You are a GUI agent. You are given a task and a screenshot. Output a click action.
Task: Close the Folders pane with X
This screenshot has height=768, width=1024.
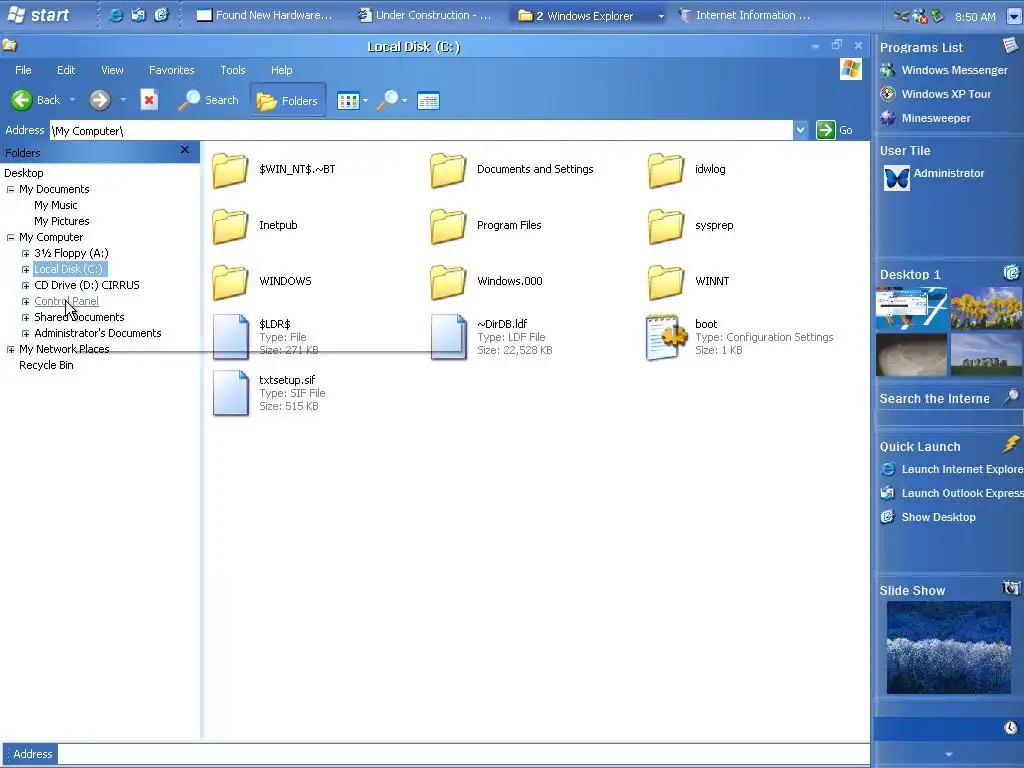(185, 150)
